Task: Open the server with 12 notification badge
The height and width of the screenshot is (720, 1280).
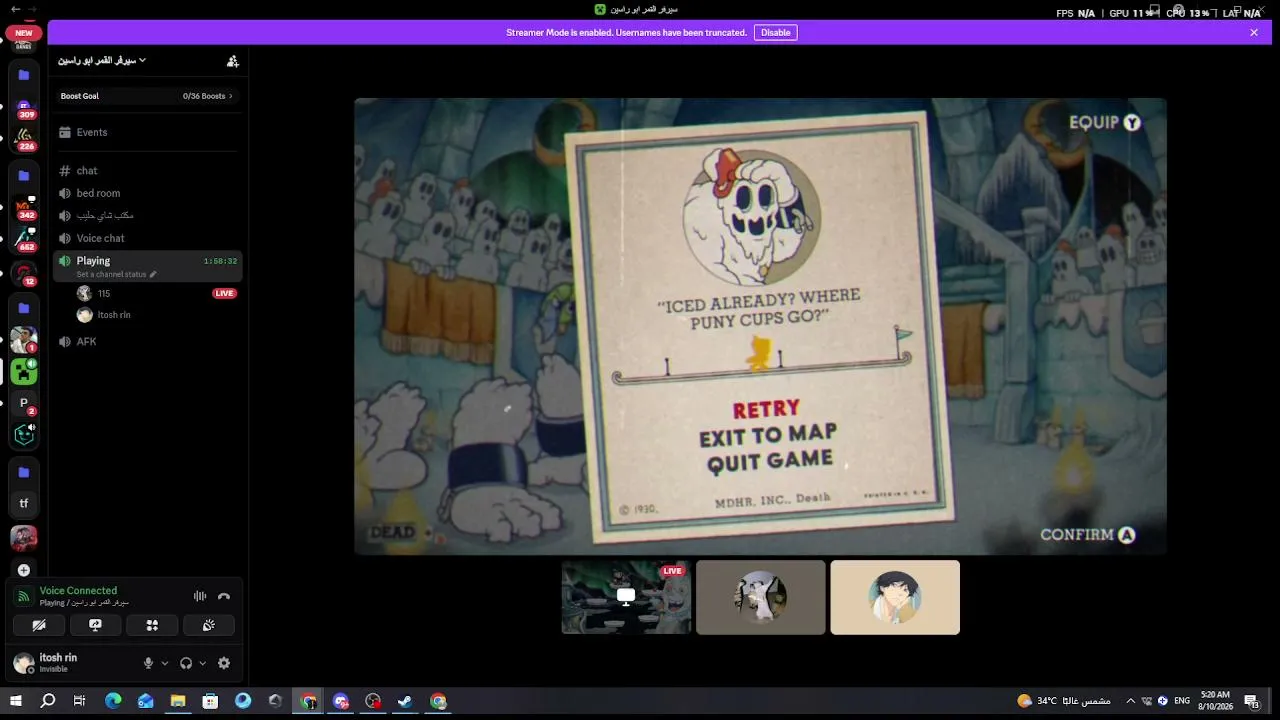Action: (x=24, y=273)
